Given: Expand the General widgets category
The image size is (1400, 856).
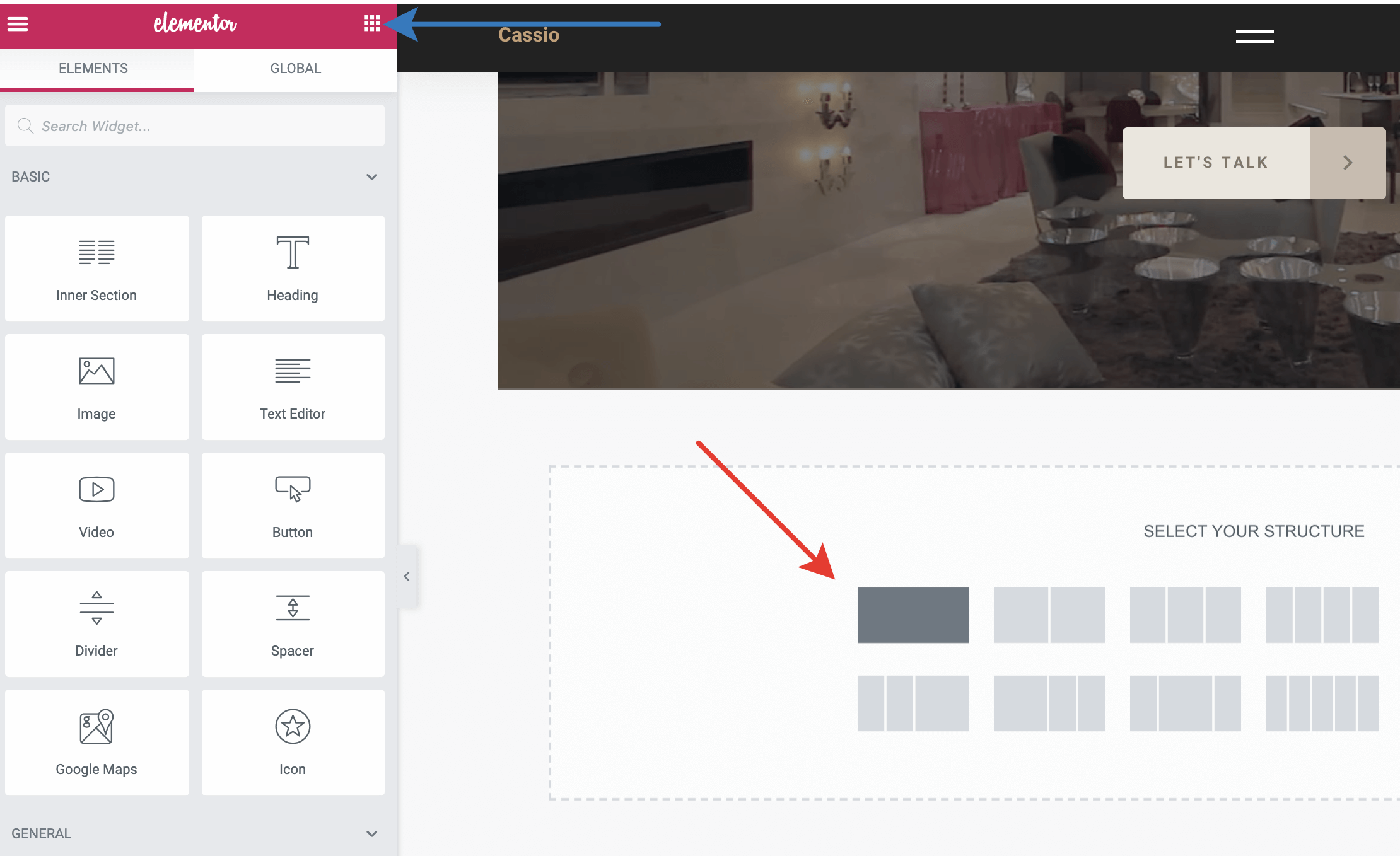Looking at the screenshot, I should click(371, 833).
